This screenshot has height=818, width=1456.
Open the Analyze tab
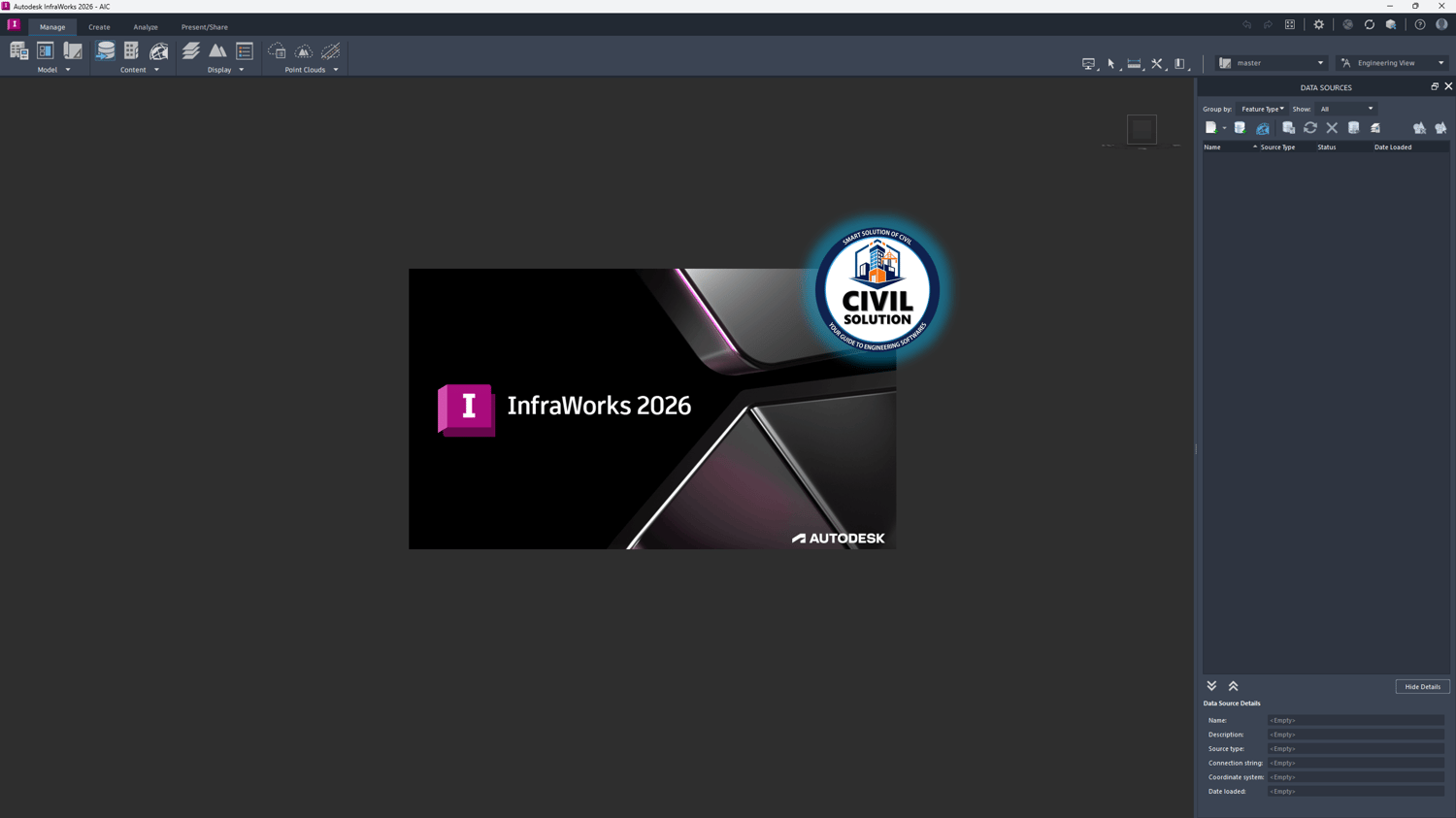click(146, 27)
